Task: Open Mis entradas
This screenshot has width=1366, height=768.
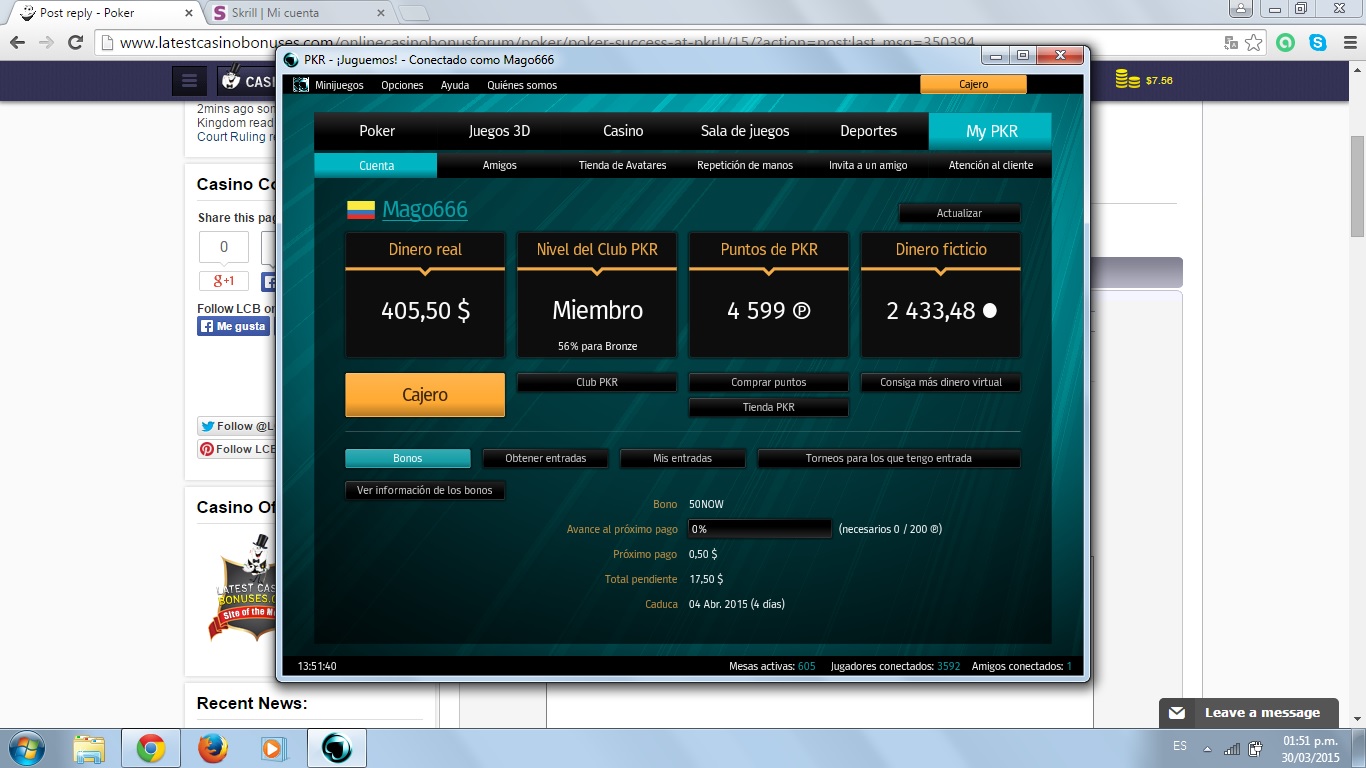Action: click(x=683, y=458)
